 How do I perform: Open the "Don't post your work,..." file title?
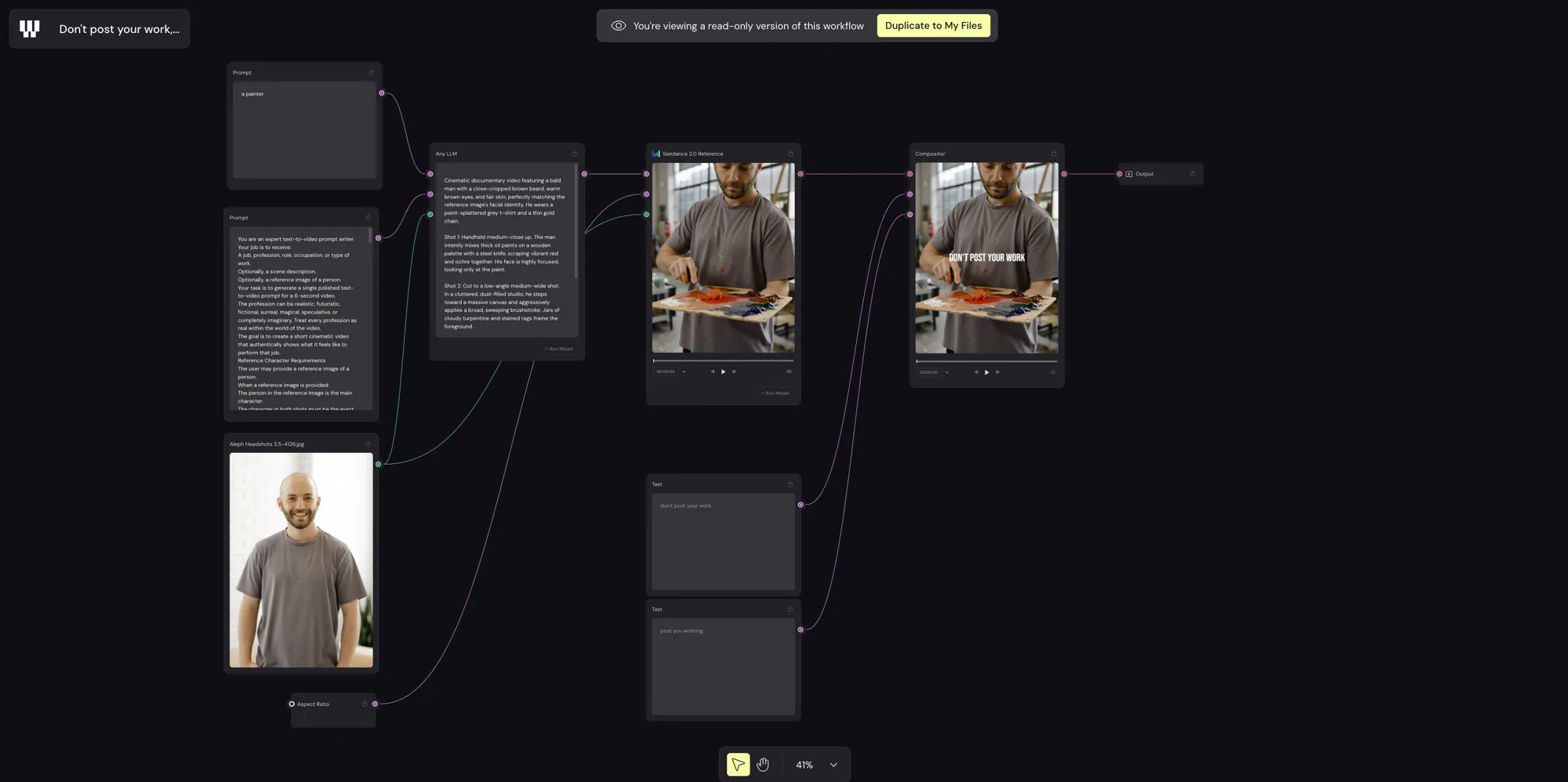coord(119,29)
